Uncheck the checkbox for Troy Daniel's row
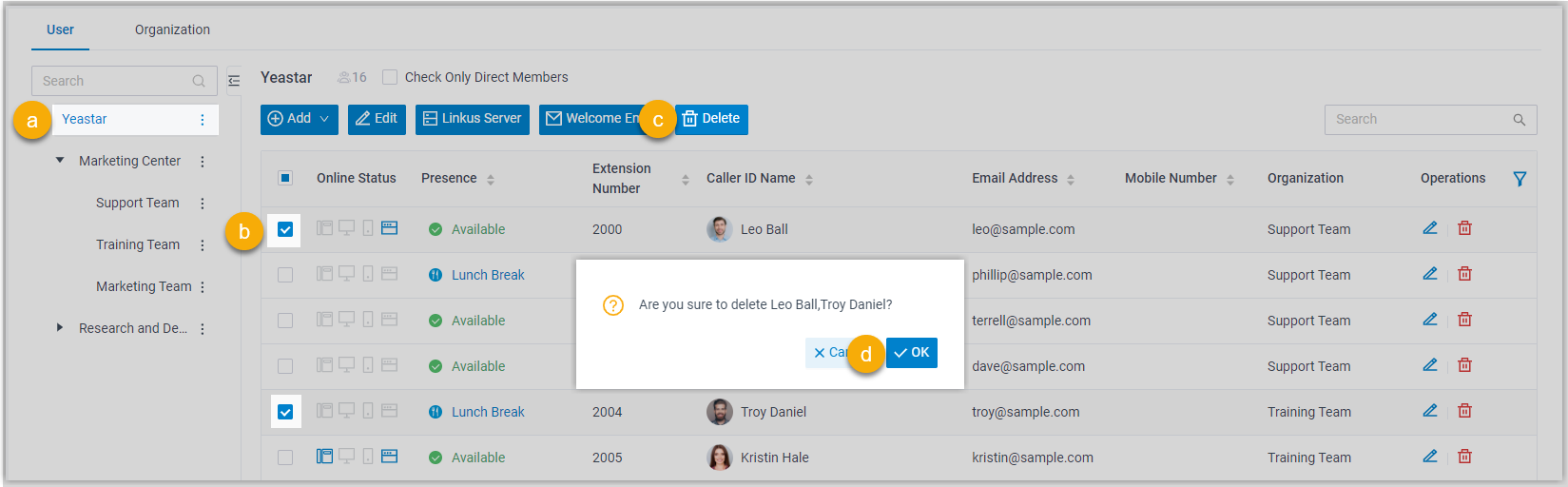The width and height of the screenshot is (1568, 487). pos(285,412)
